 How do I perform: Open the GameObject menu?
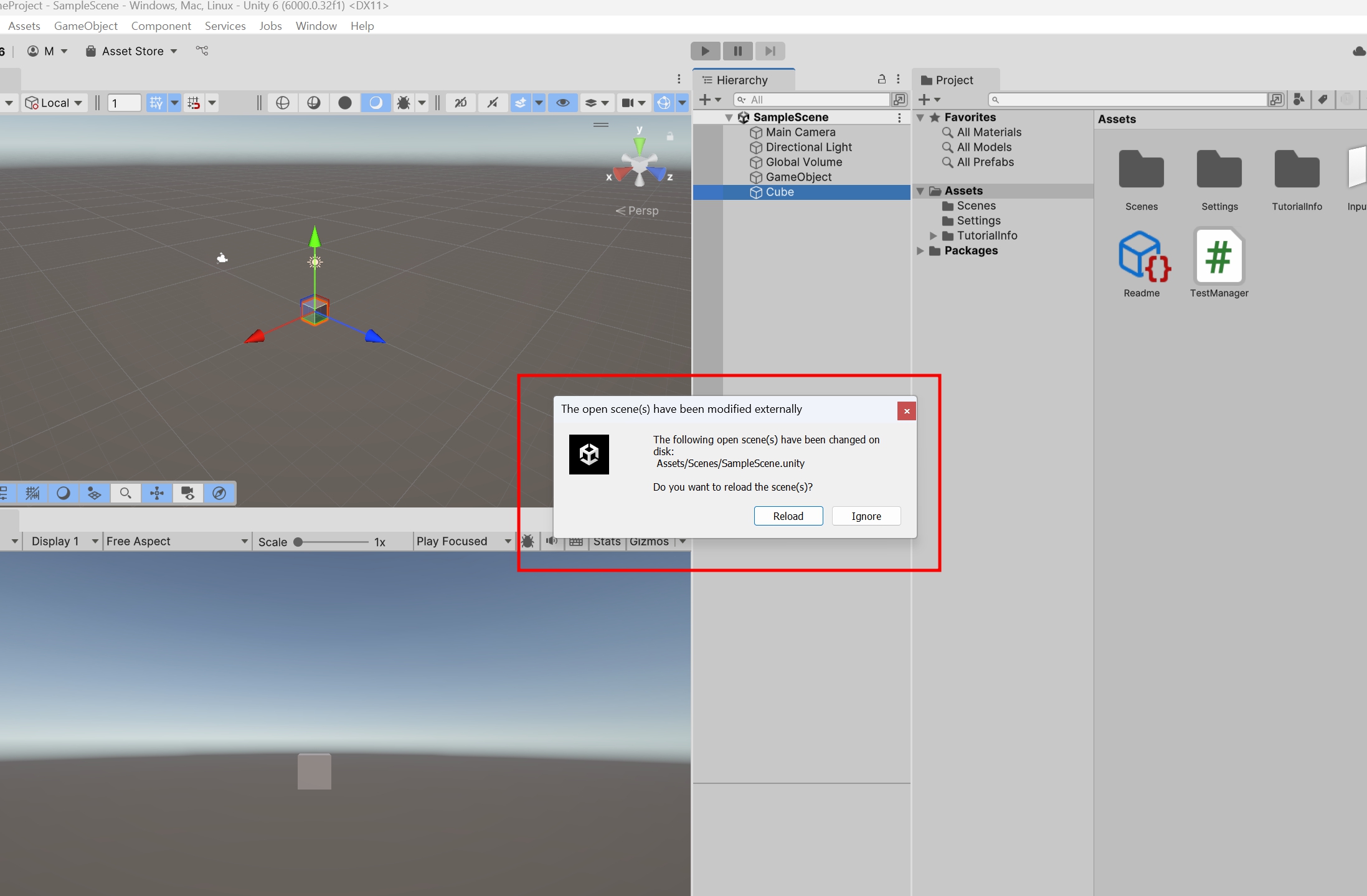[86, 26]
